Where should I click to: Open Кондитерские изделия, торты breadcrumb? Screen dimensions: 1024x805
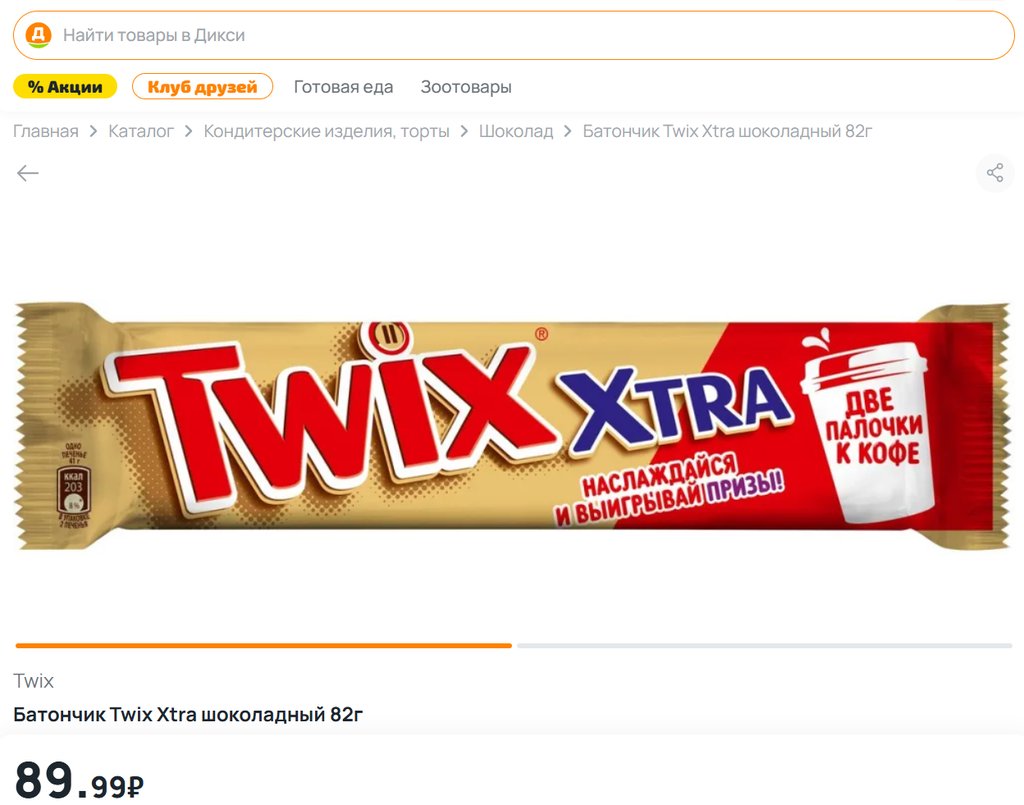[327, 131]
